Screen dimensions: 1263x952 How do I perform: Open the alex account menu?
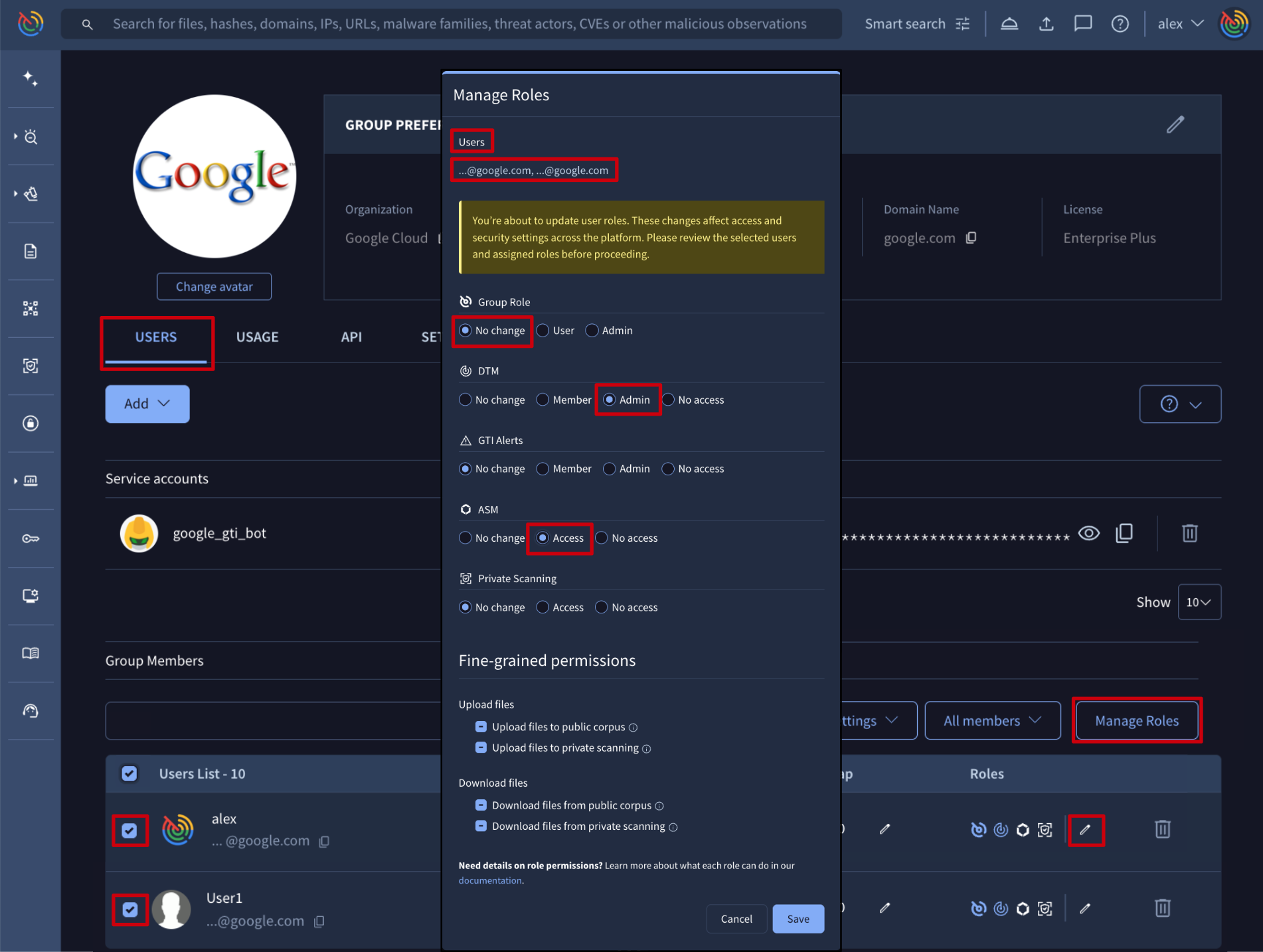tap(1181, 24)
